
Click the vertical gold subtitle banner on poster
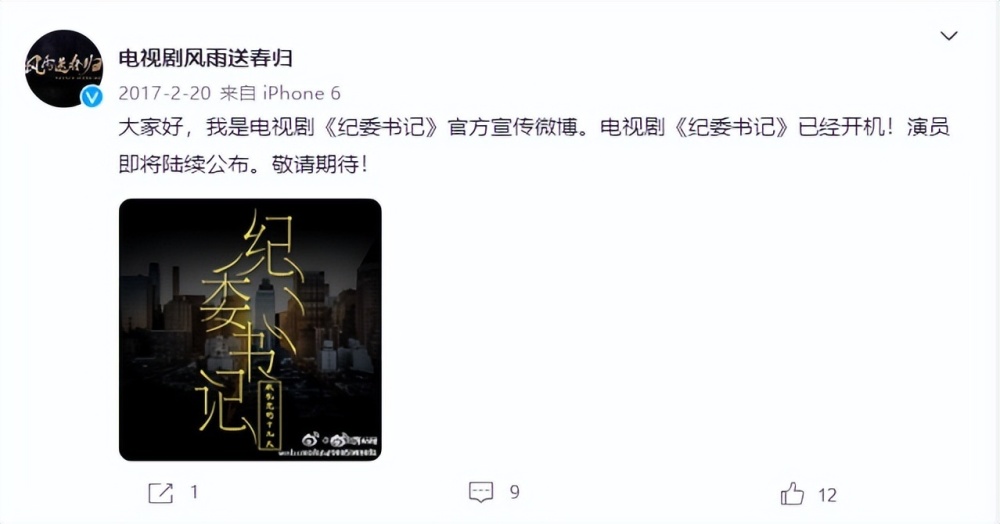pyautogui.click(x=268, y=414)
